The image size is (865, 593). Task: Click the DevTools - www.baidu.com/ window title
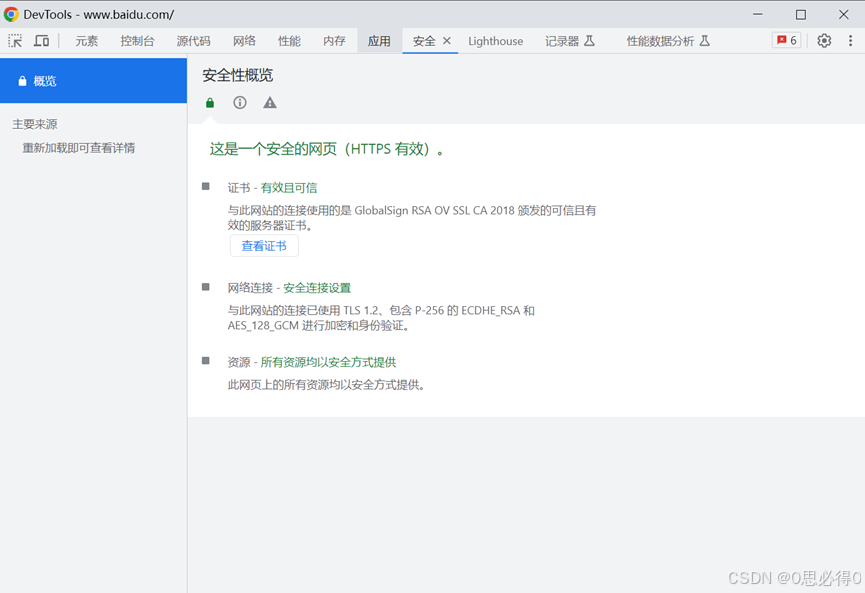[x=99, y=14]
